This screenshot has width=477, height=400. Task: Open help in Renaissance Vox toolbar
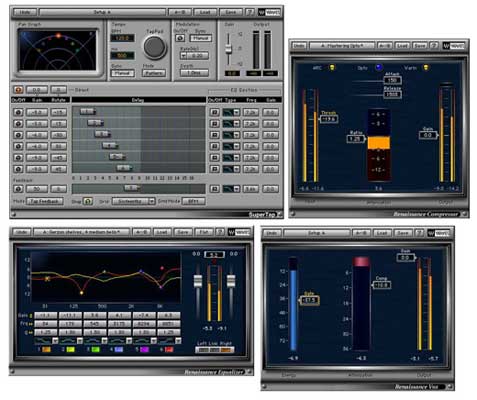[420, 233]
